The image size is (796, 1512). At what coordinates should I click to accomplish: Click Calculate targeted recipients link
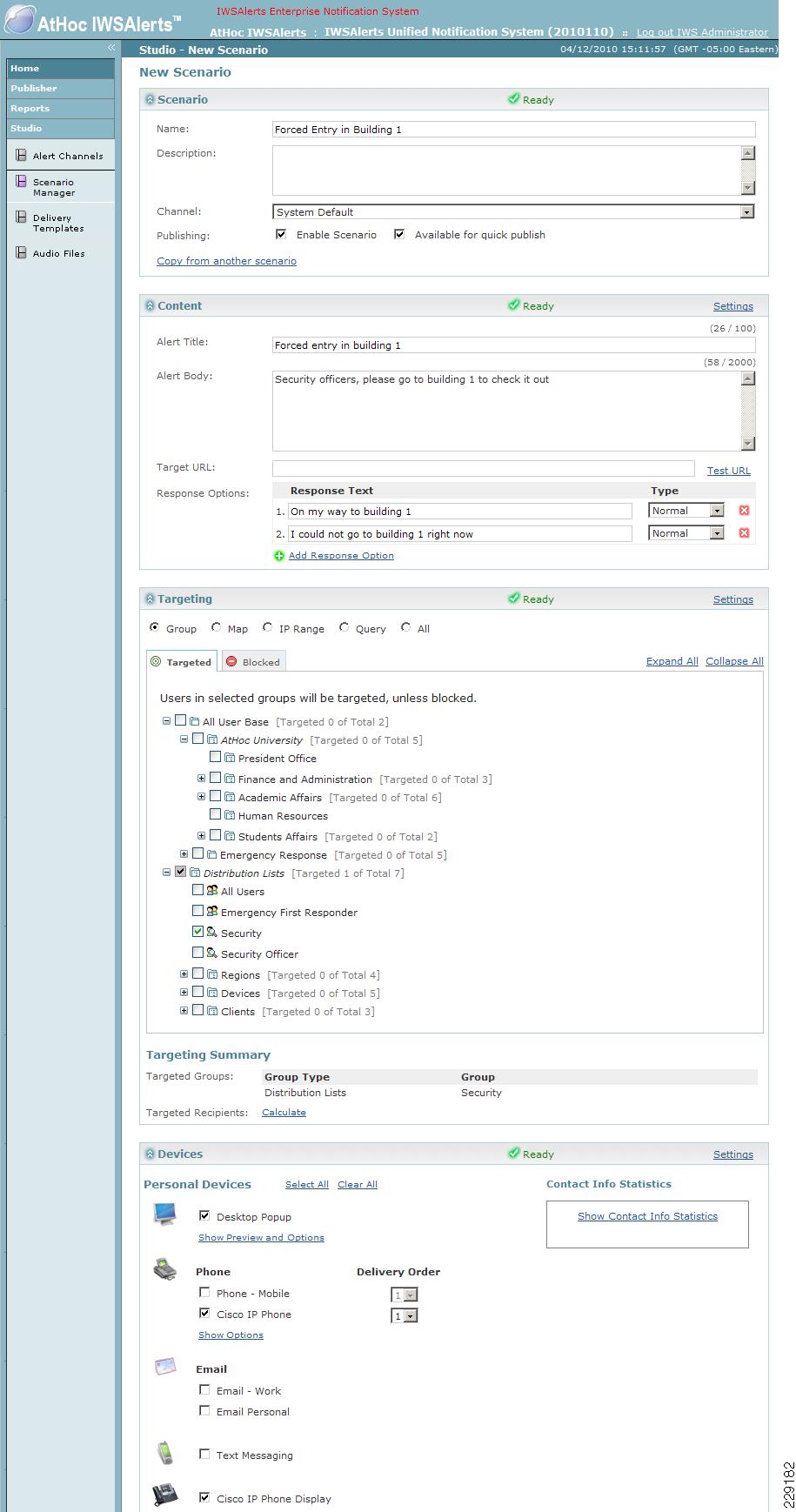click(x=284, y=1113)
